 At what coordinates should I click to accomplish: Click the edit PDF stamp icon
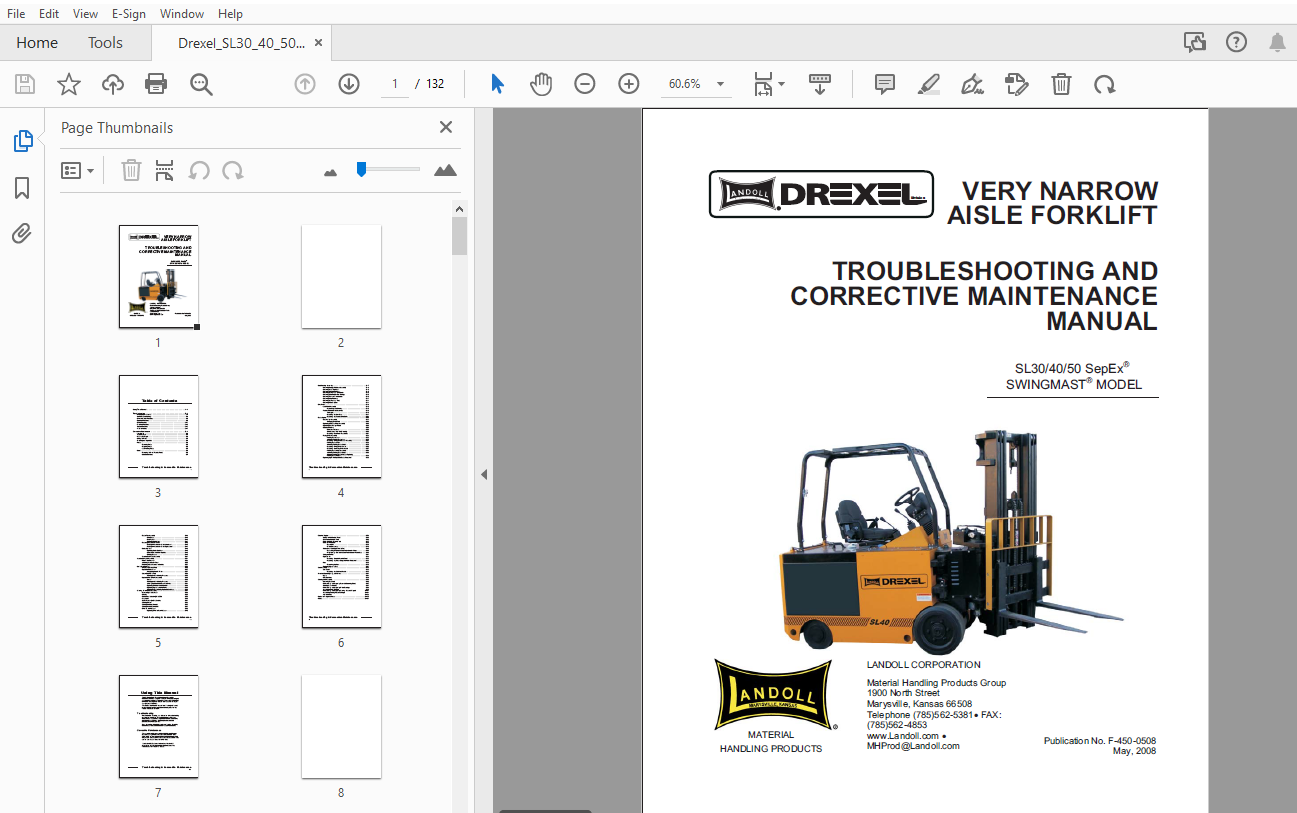[1016, 84]
